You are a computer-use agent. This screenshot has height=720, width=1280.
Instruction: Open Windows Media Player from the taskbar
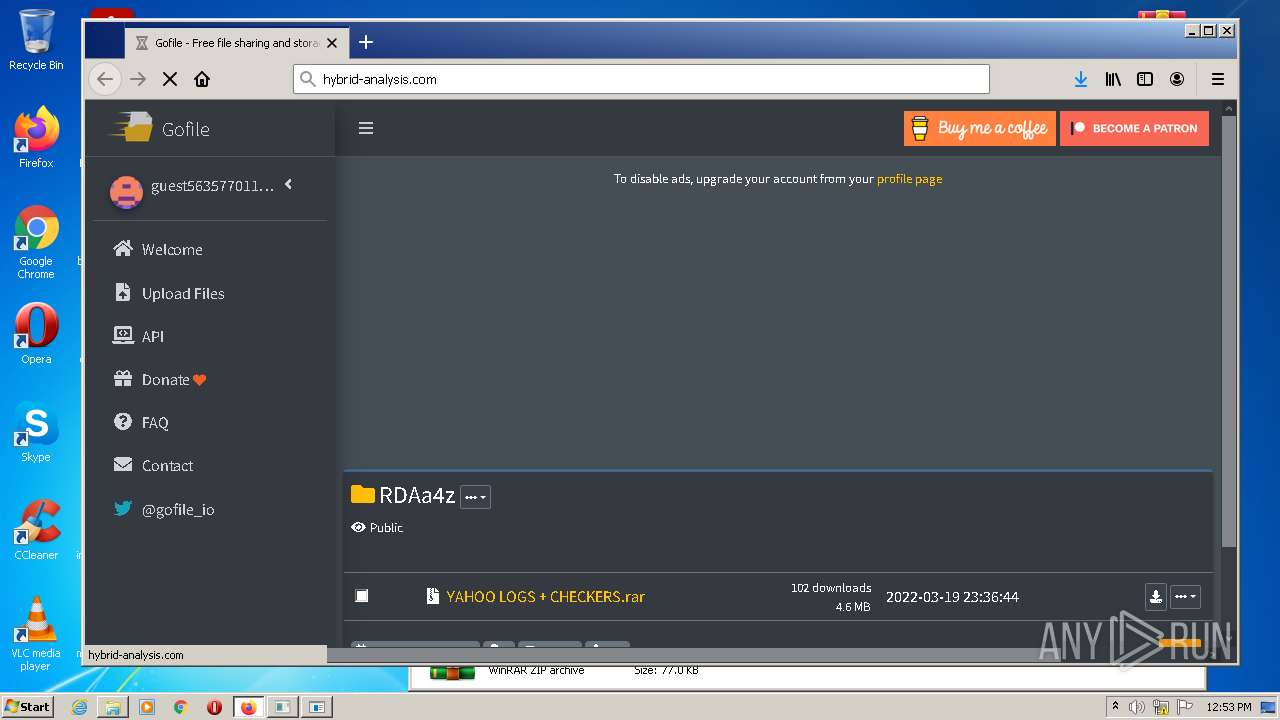point(147,707)
